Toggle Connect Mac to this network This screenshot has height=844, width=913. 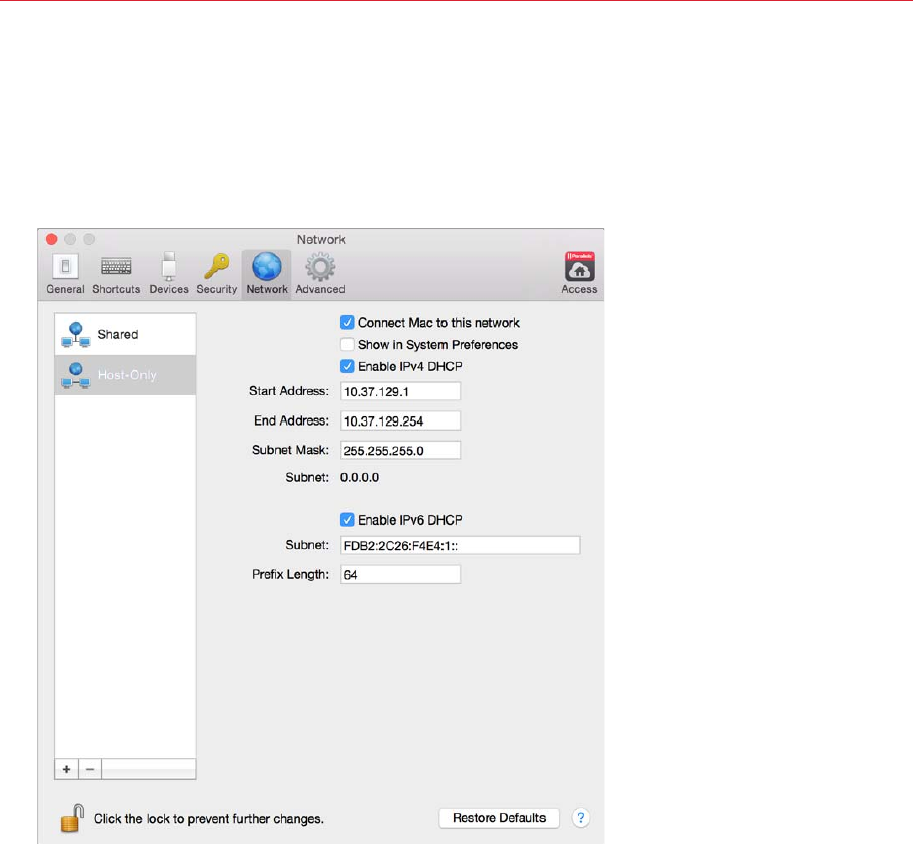click(x=347, y=322)
